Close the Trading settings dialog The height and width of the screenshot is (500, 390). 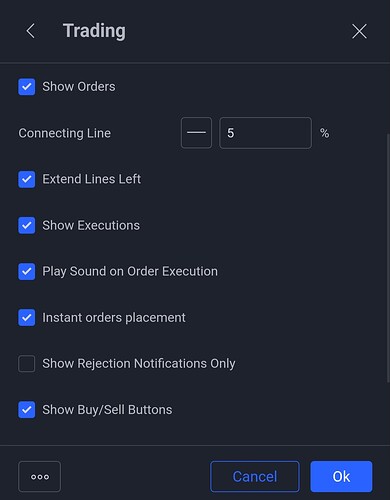[359, 31]
